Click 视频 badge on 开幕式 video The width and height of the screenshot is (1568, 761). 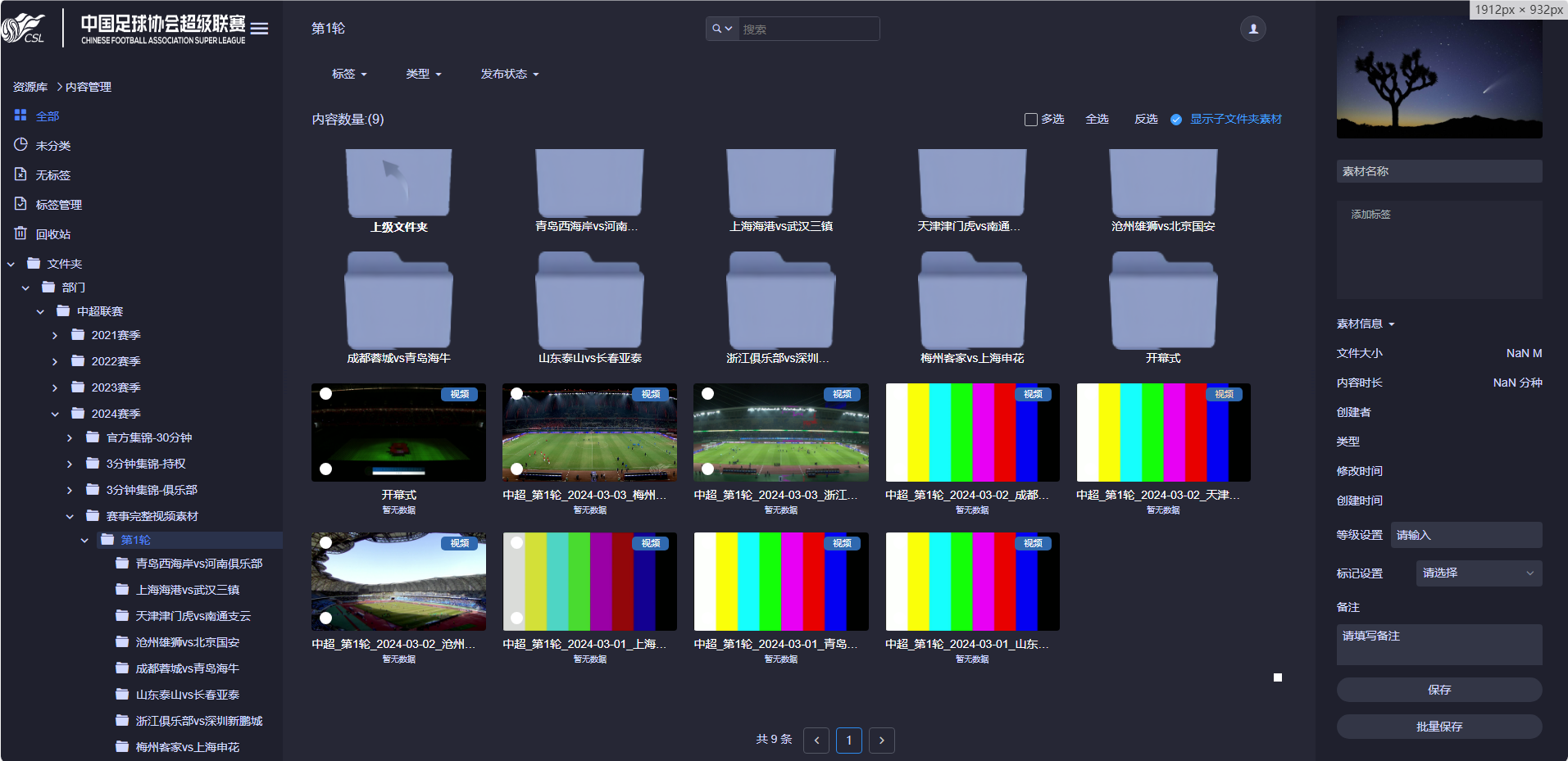459,394
